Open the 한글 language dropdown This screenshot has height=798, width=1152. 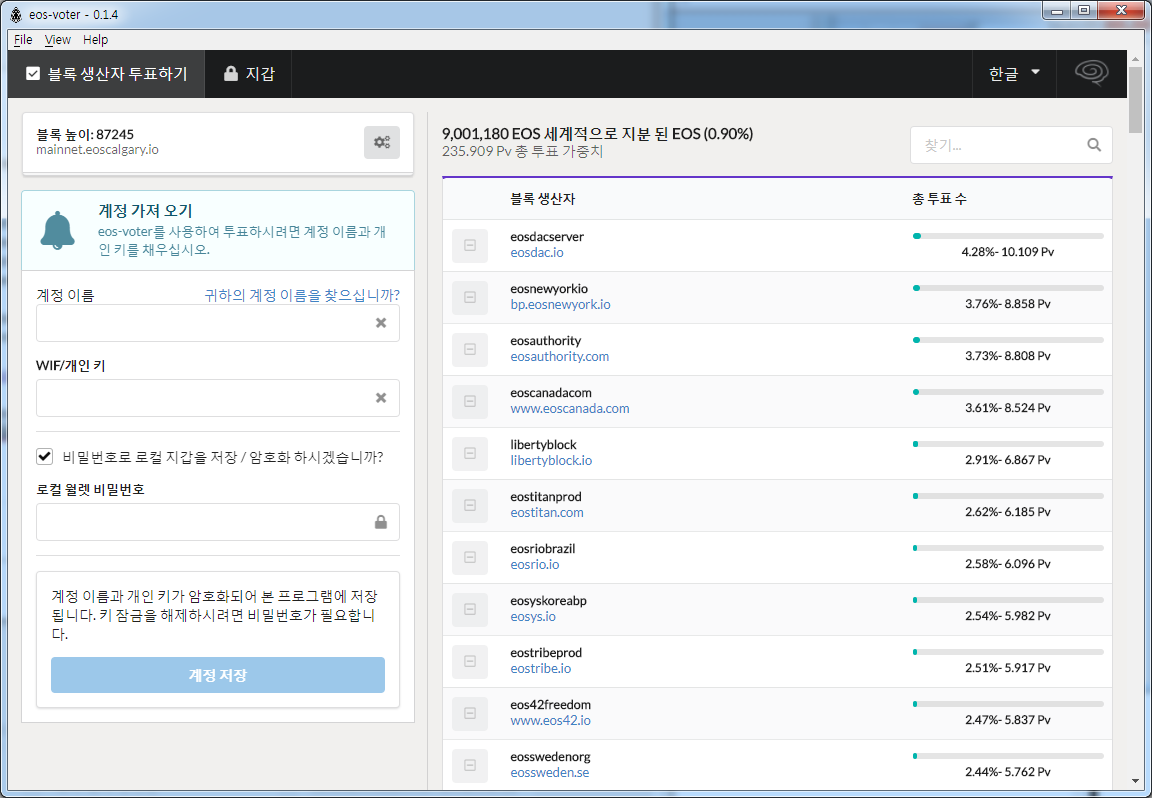click(x=1014, y=73)
